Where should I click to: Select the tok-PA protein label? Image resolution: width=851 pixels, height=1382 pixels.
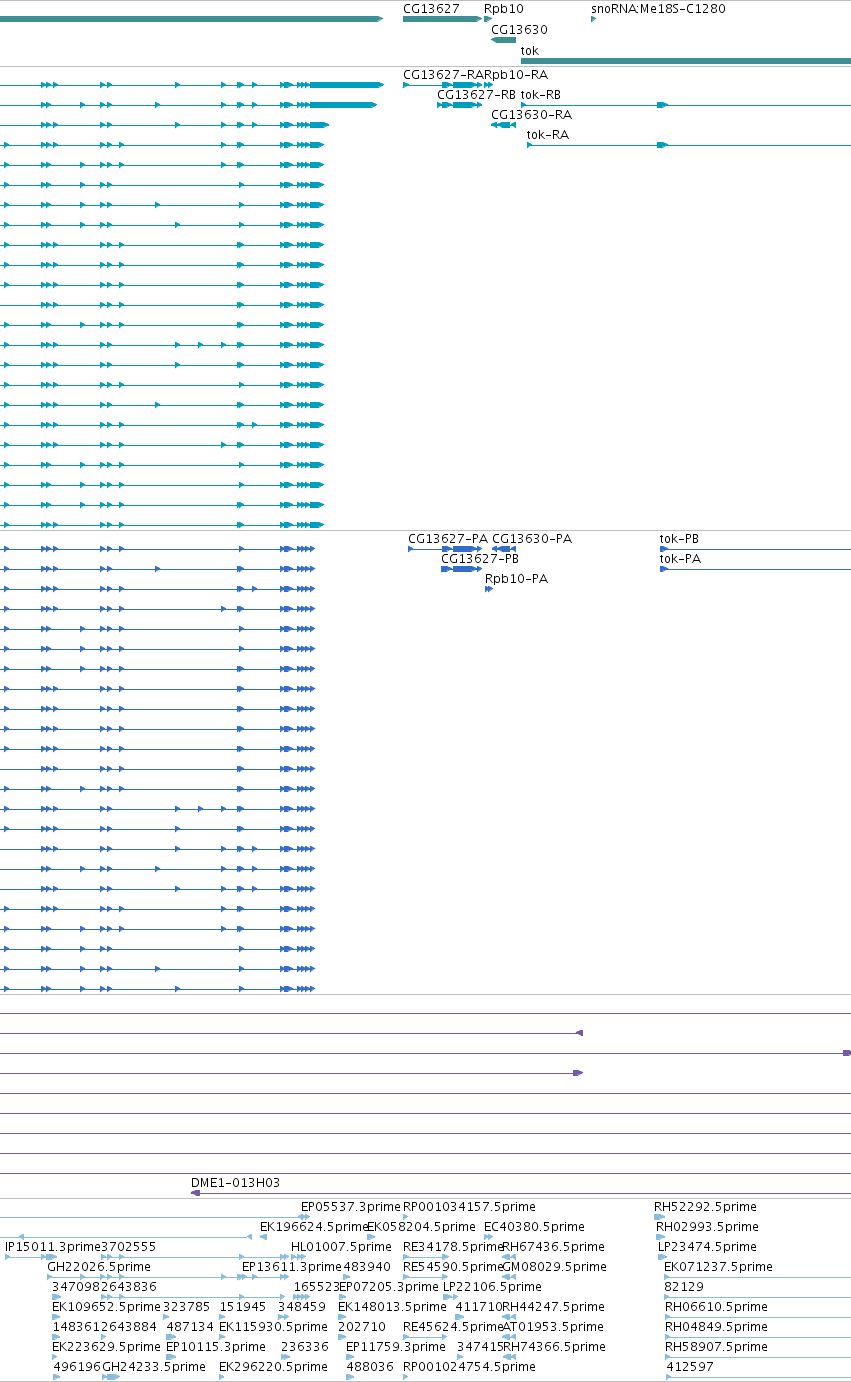tap(680, 559)
